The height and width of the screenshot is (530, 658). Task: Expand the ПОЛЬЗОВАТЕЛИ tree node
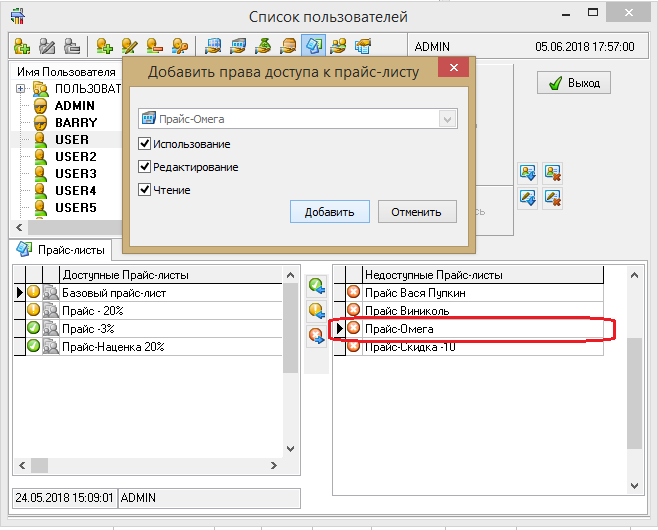21,89
